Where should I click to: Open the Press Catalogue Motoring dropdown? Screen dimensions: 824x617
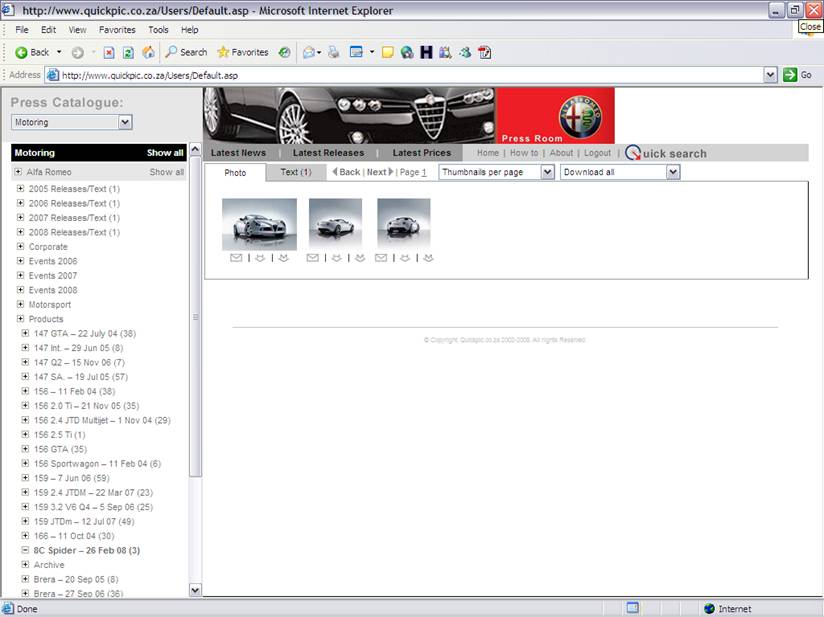[x=125, y=122]
